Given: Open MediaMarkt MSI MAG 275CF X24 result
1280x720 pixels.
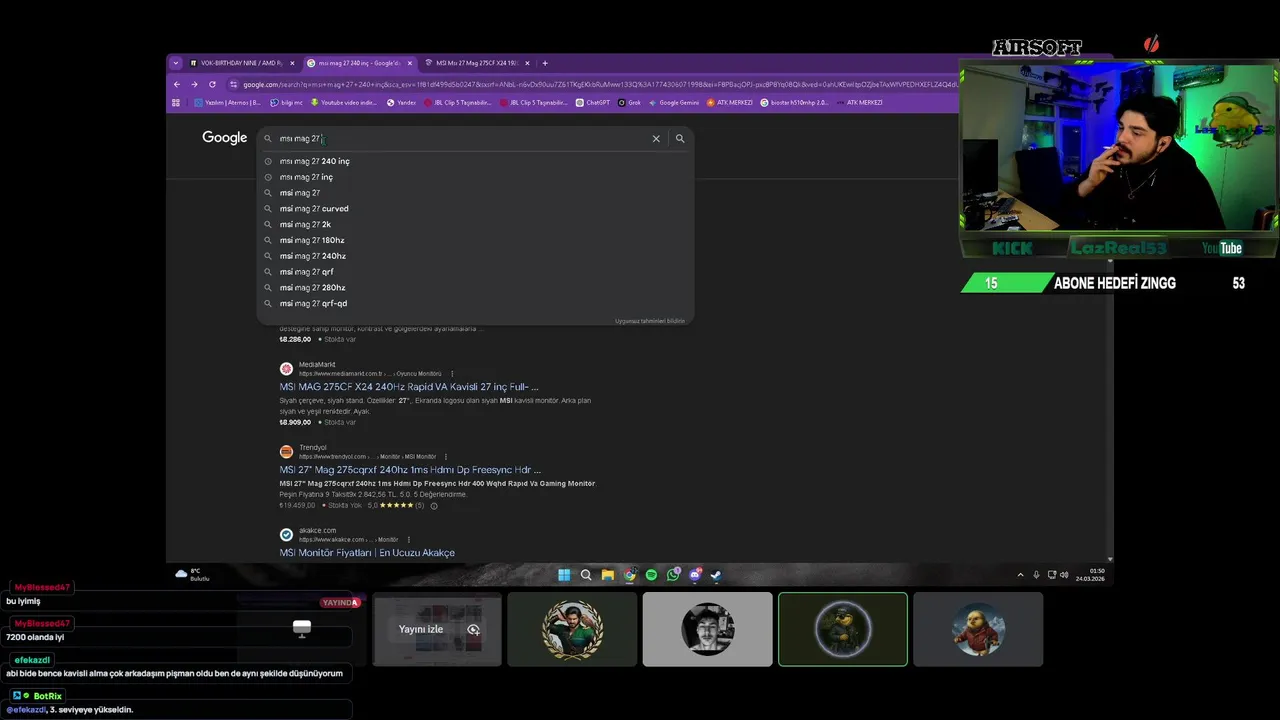Looking at the screenshot, I should [409, 387].
